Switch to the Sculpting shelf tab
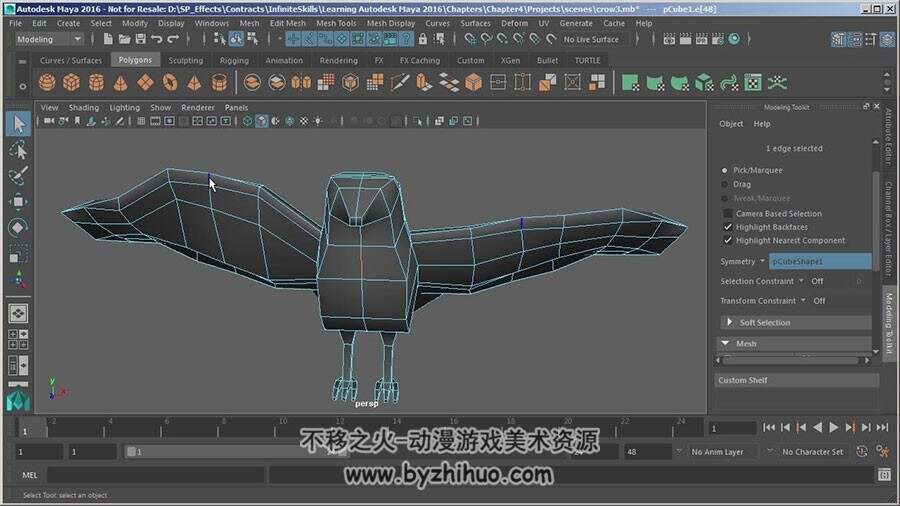Screen dimensions: 900x506 pos(185,60)
